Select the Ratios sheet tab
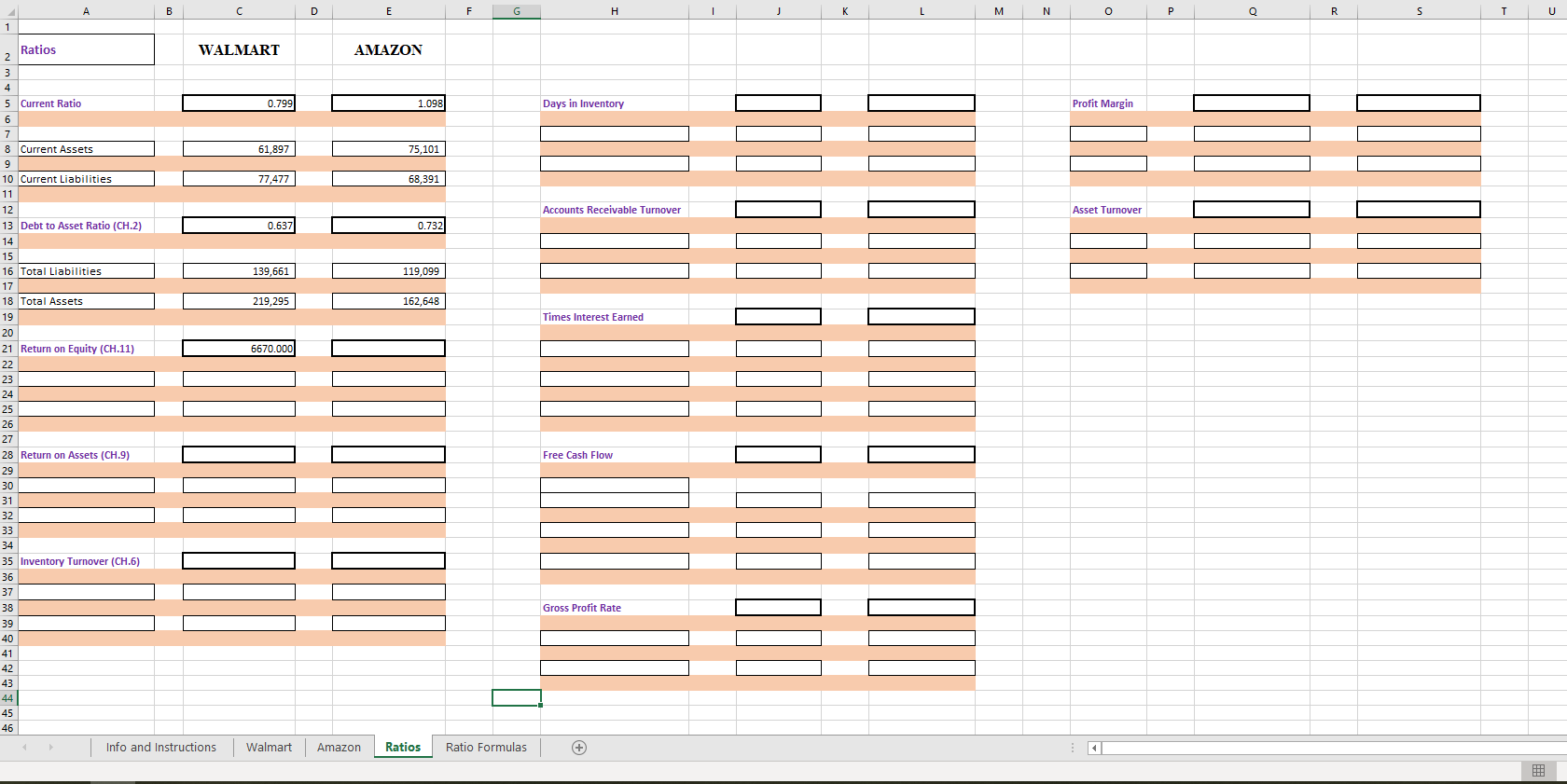The height and width of the screenshot is (784, 1567). (x=403, y=748)
